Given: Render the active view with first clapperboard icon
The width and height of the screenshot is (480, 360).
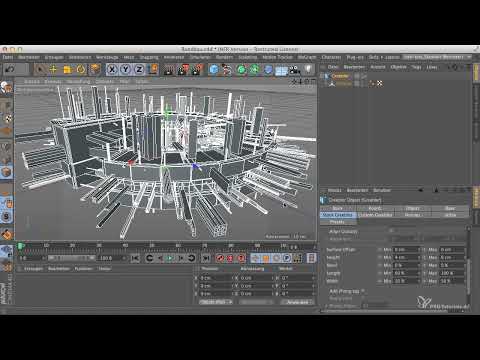Looking at the screenshot, I should (x=169, y=69).
